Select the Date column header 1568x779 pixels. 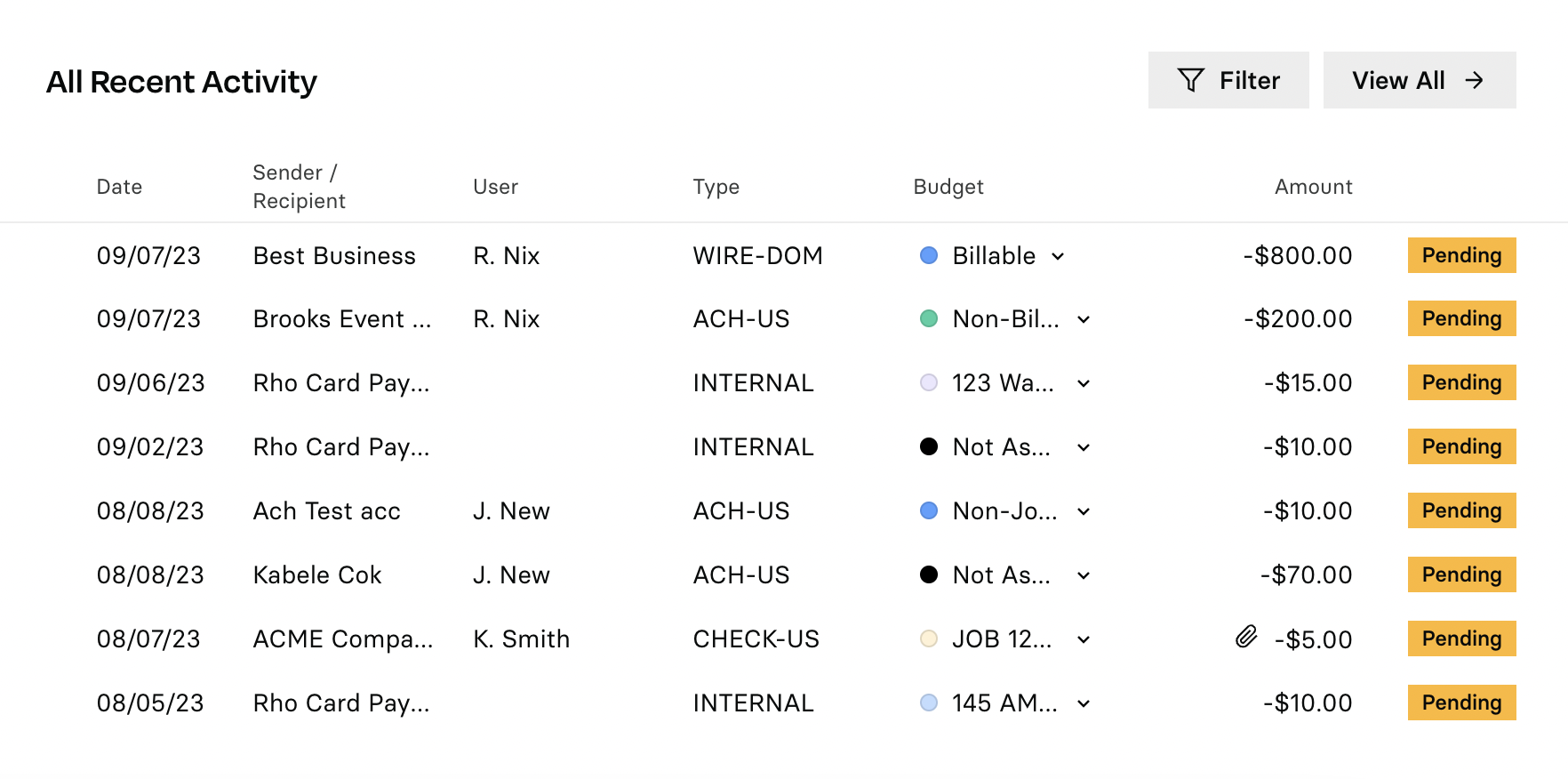[x=119, y=187]
